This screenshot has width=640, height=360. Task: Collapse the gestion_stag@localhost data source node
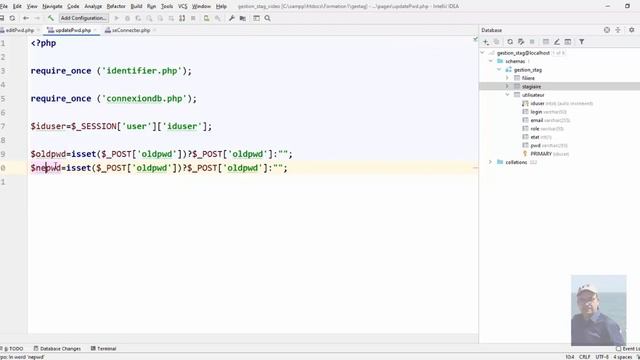pyautogui.click(x=482, y=53)
